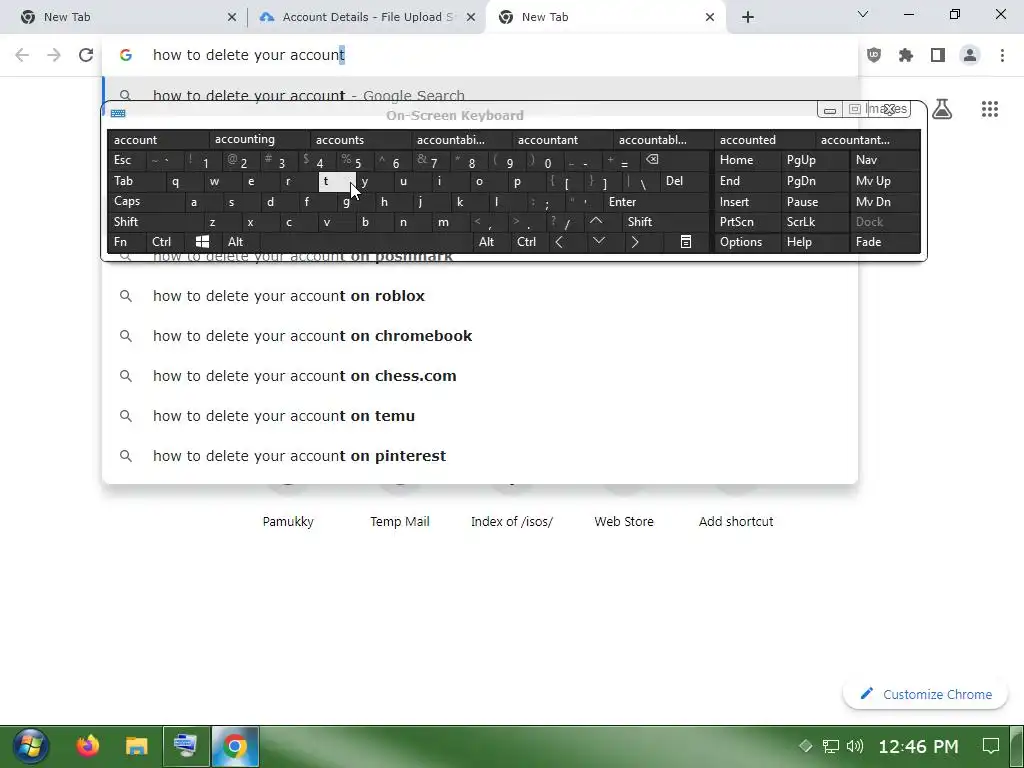The width and height of the screenshot is (1024, 768).
Task: Open the Google apps grid
Action: tap(989, 109)
